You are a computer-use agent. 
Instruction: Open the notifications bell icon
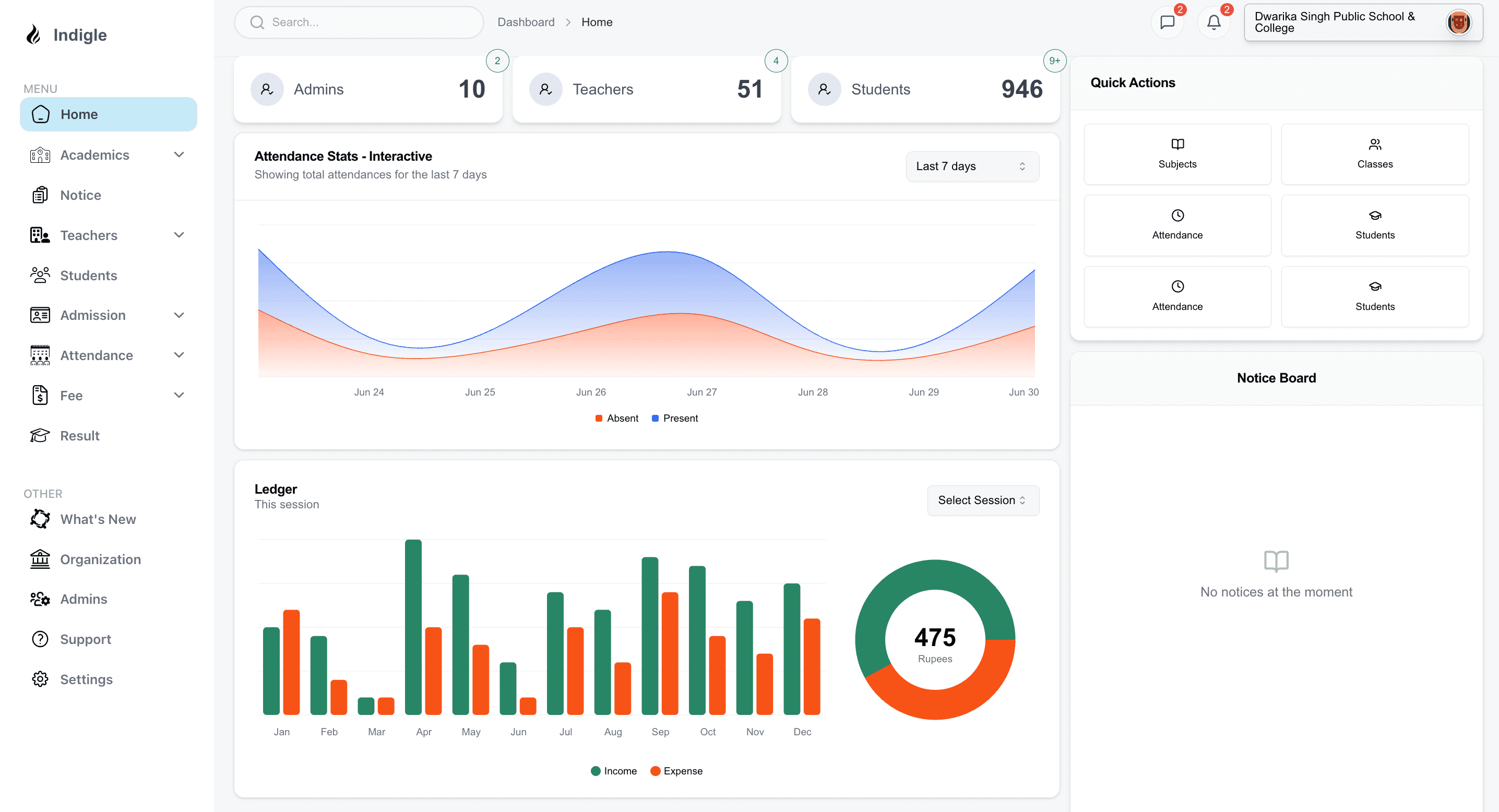point(1214,22)
